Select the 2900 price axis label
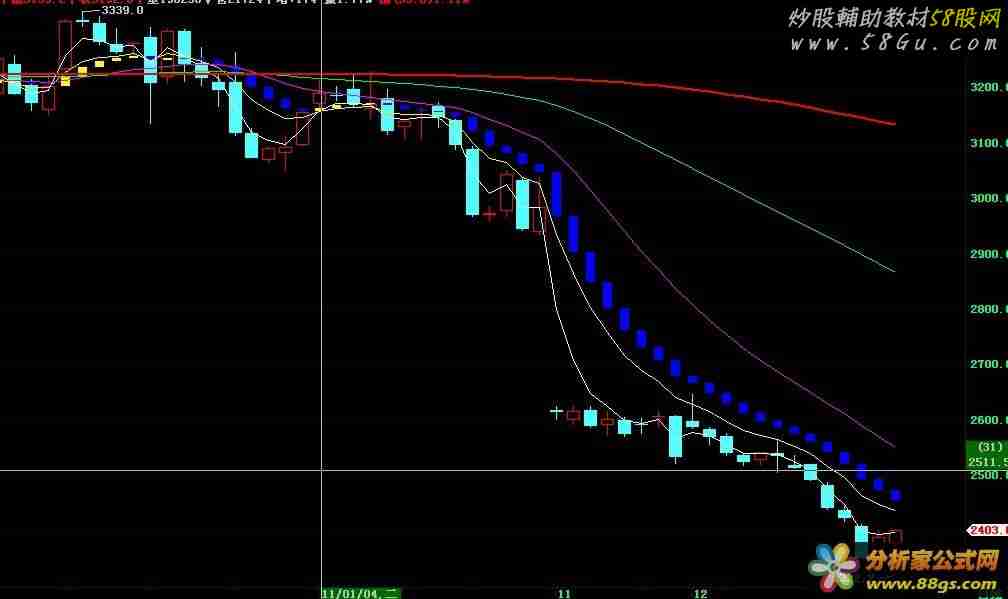 (989, 254)
